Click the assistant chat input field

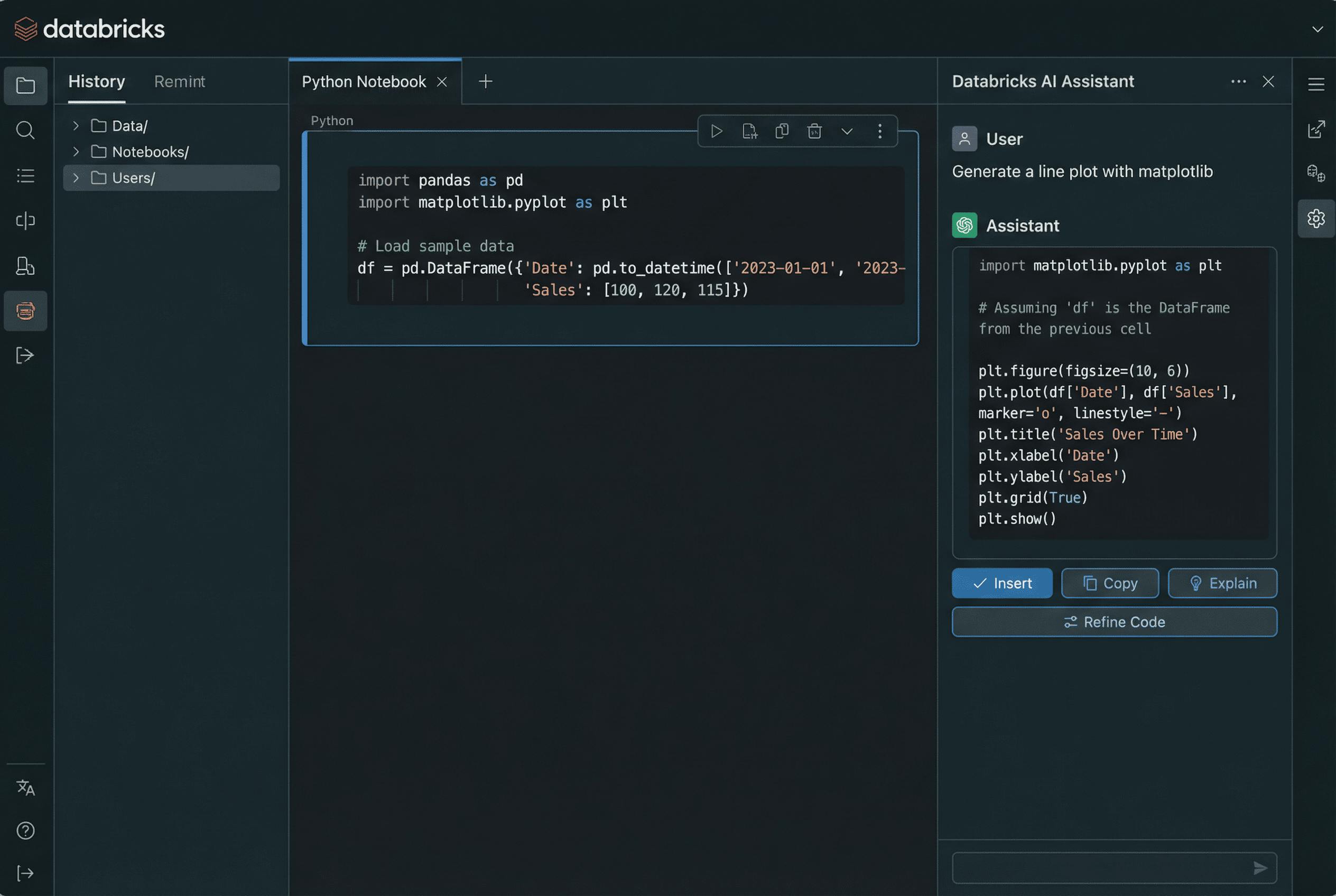pos(1098,868)
